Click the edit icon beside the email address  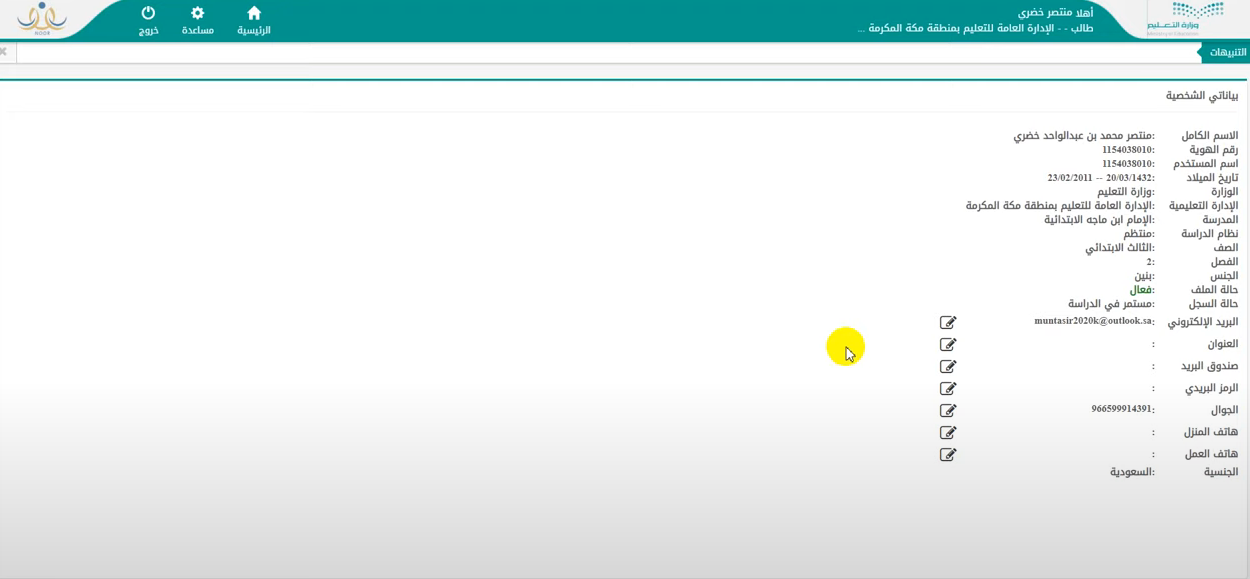948,322
